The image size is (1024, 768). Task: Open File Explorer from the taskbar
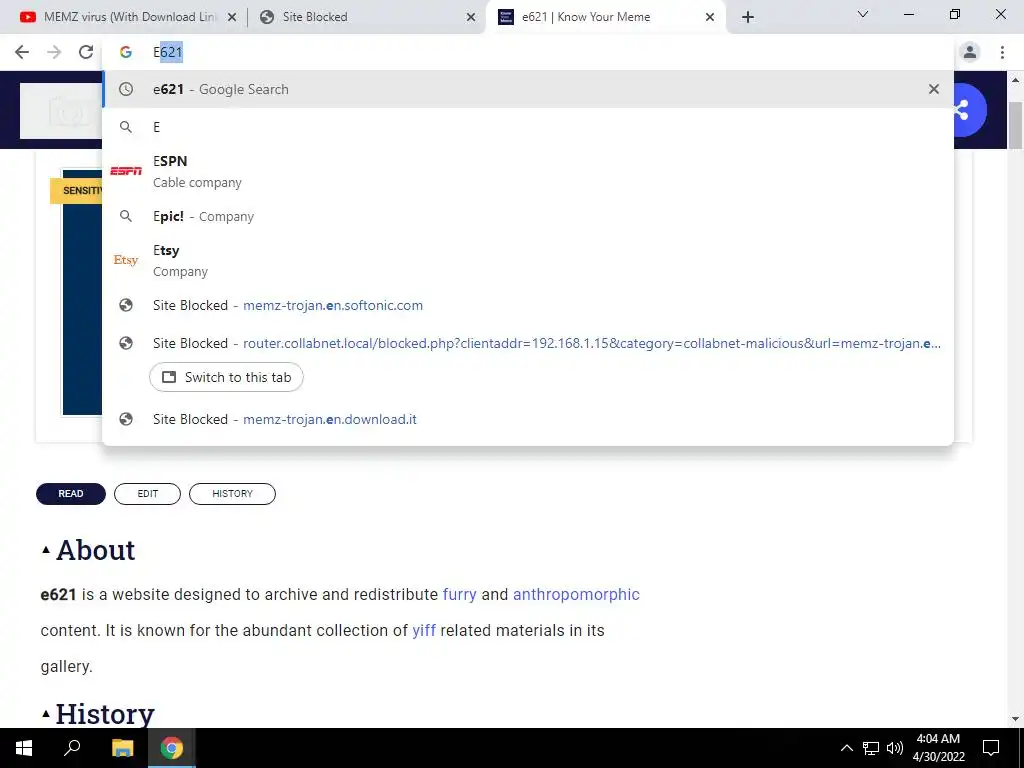(122, 748)
